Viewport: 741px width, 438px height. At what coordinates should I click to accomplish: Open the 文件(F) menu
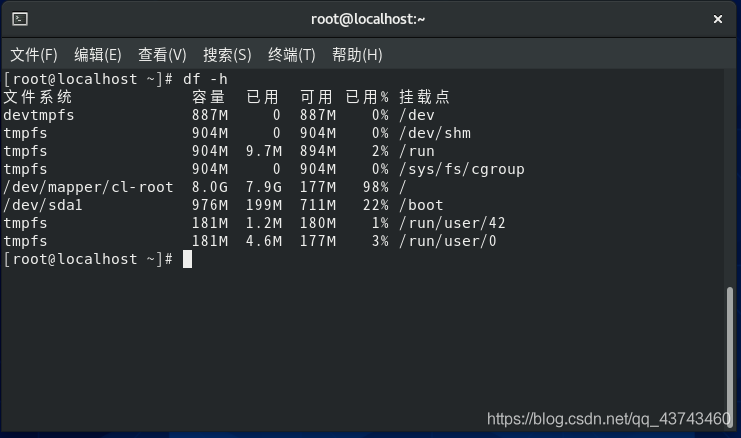pyautogui.click(x=34, y=55)
